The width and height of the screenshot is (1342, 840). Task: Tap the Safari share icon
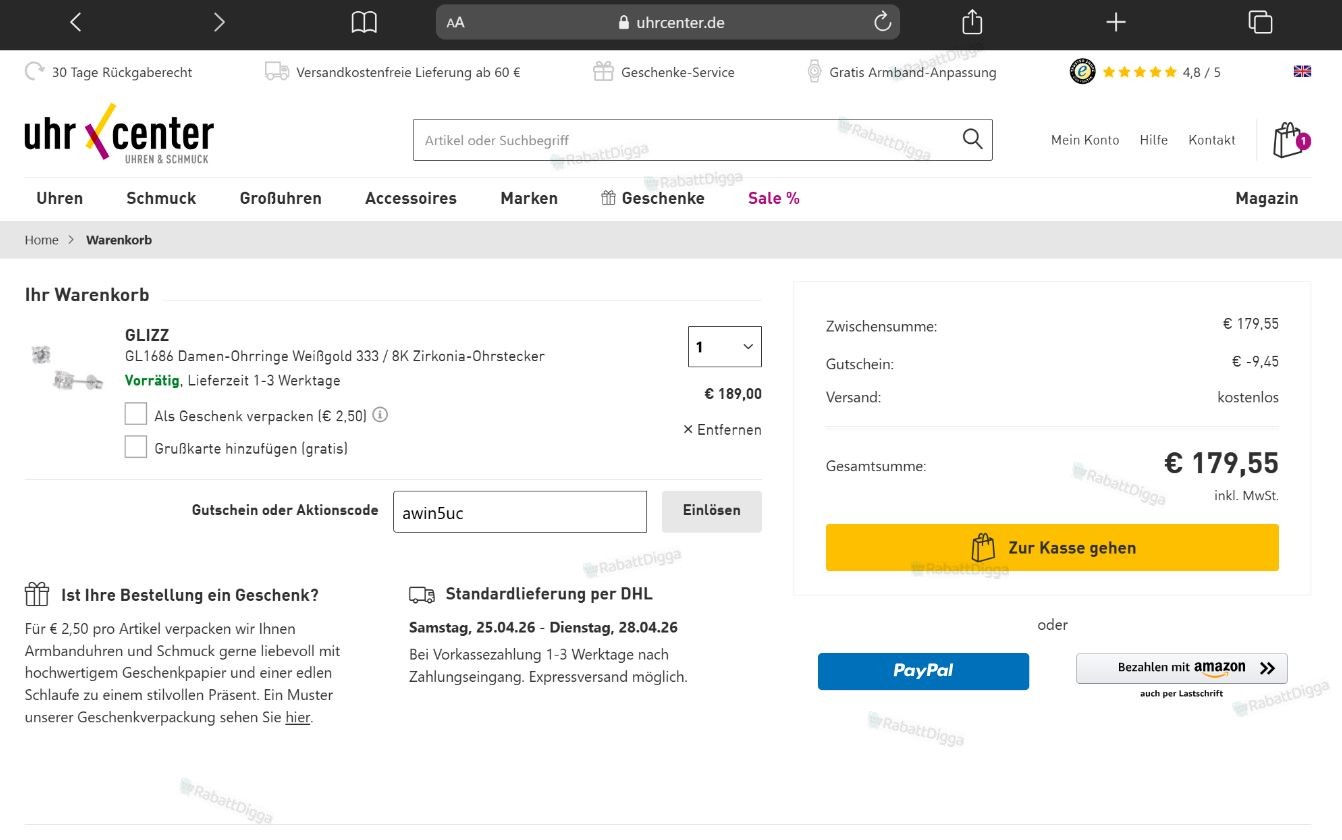972,22
